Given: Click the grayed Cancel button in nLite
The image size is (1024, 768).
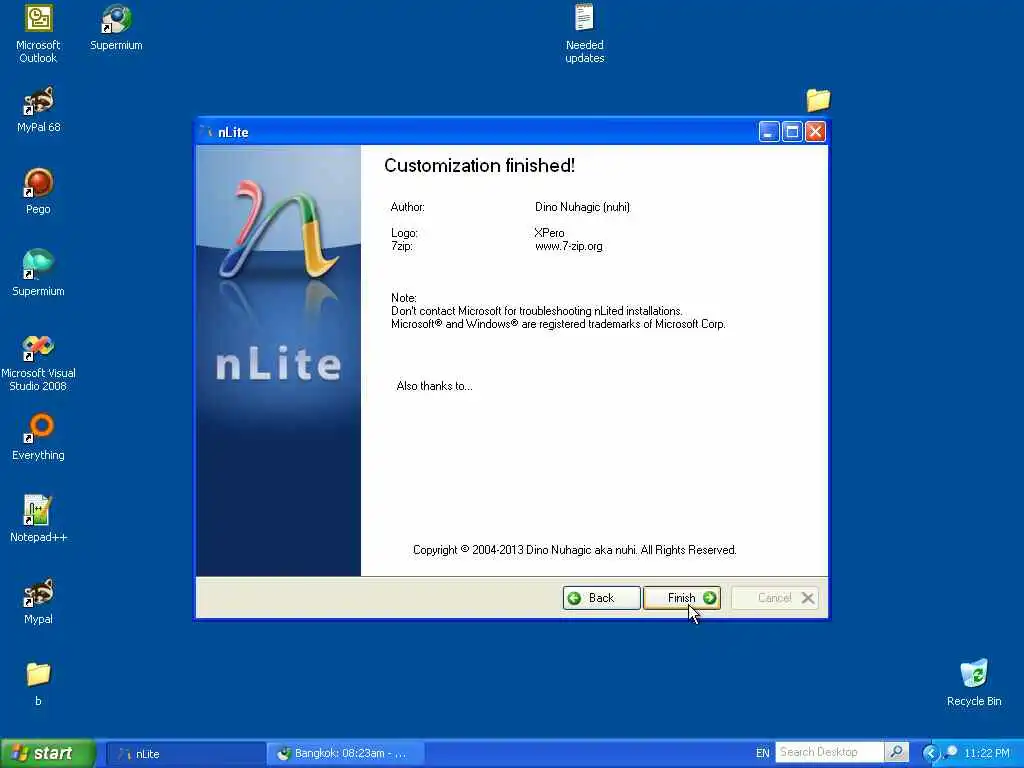Looking at the screenshot, I should [775, 598].
